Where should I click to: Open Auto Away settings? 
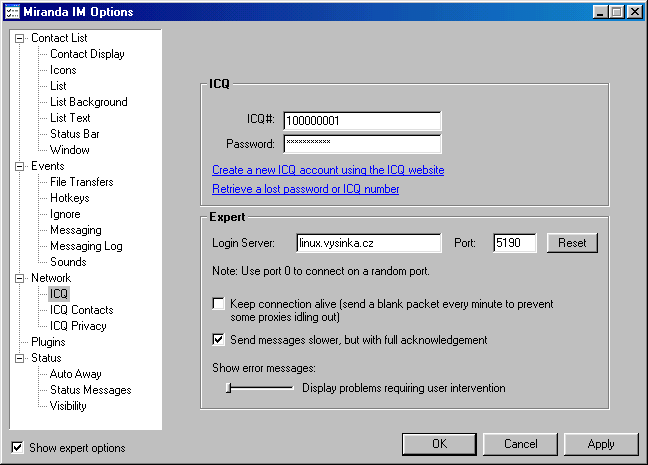(x=76, y=374)
